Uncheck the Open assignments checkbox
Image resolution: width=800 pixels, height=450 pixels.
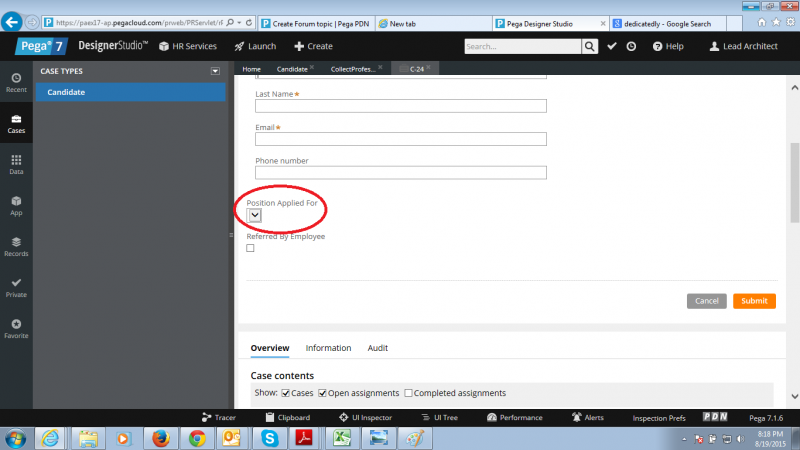coord(323,393)
